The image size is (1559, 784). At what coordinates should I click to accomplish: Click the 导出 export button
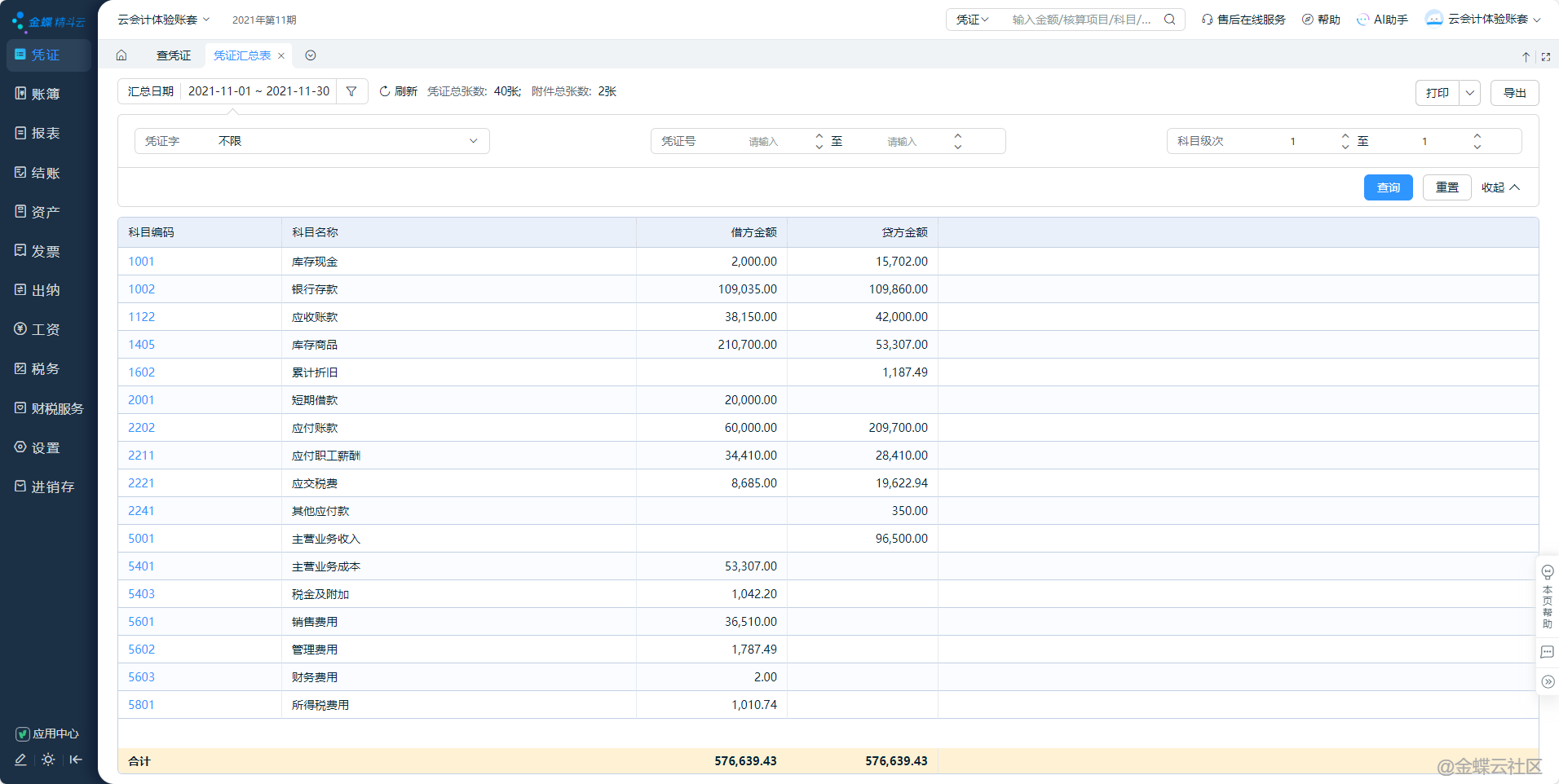point(1515,92)
